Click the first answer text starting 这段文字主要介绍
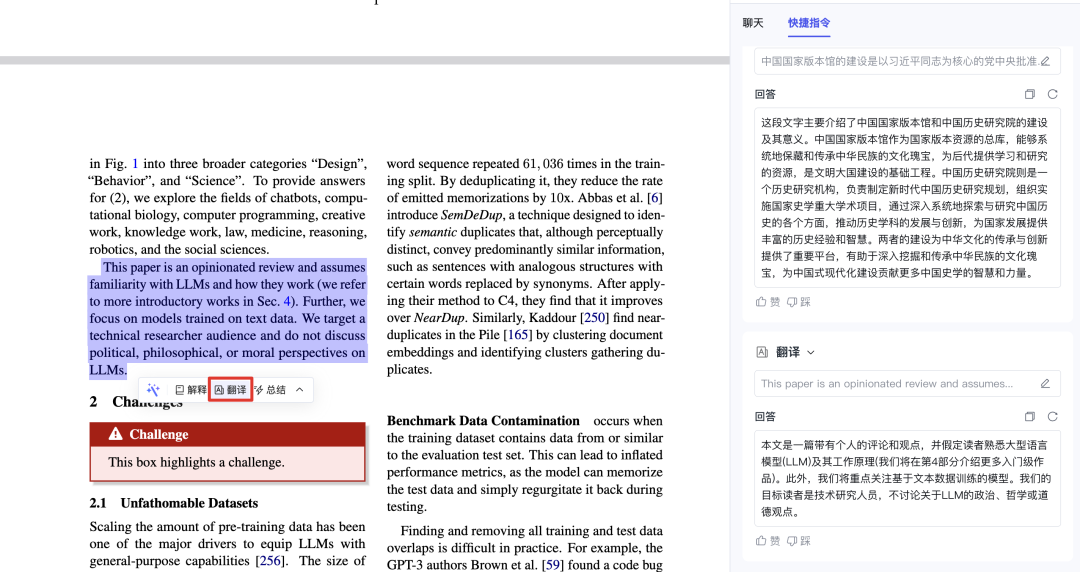The width and height of the screenshot is (1080, 572). click(906, 198)
